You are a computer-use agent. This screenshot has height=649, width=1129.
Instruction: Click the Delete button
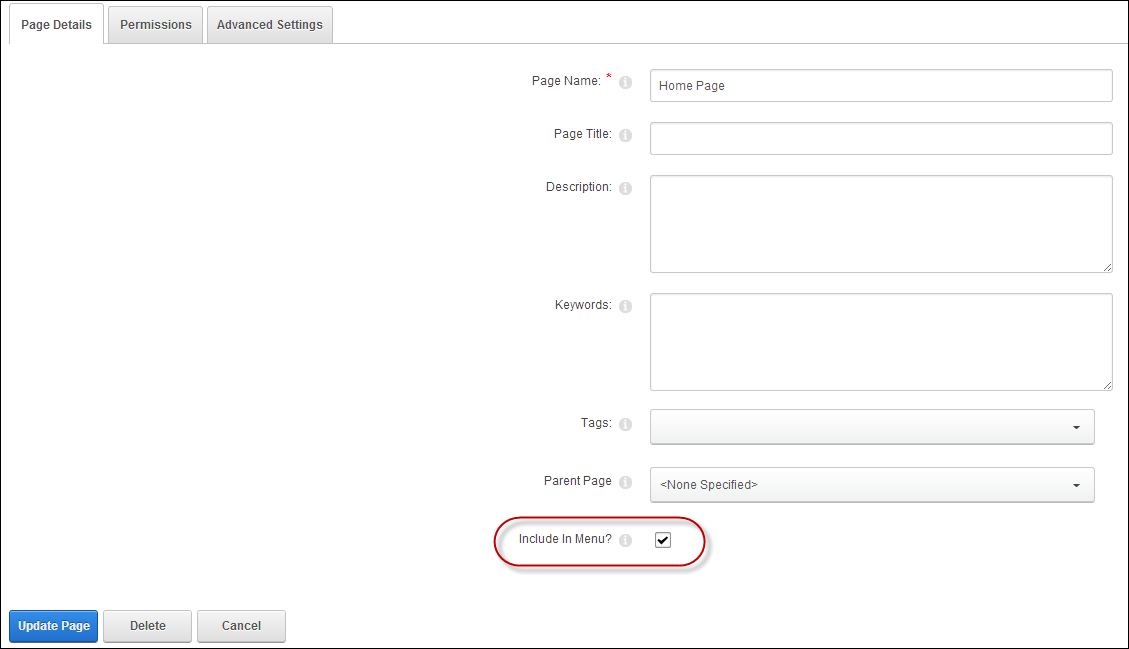pyautogui.click(x=148, y=626)
